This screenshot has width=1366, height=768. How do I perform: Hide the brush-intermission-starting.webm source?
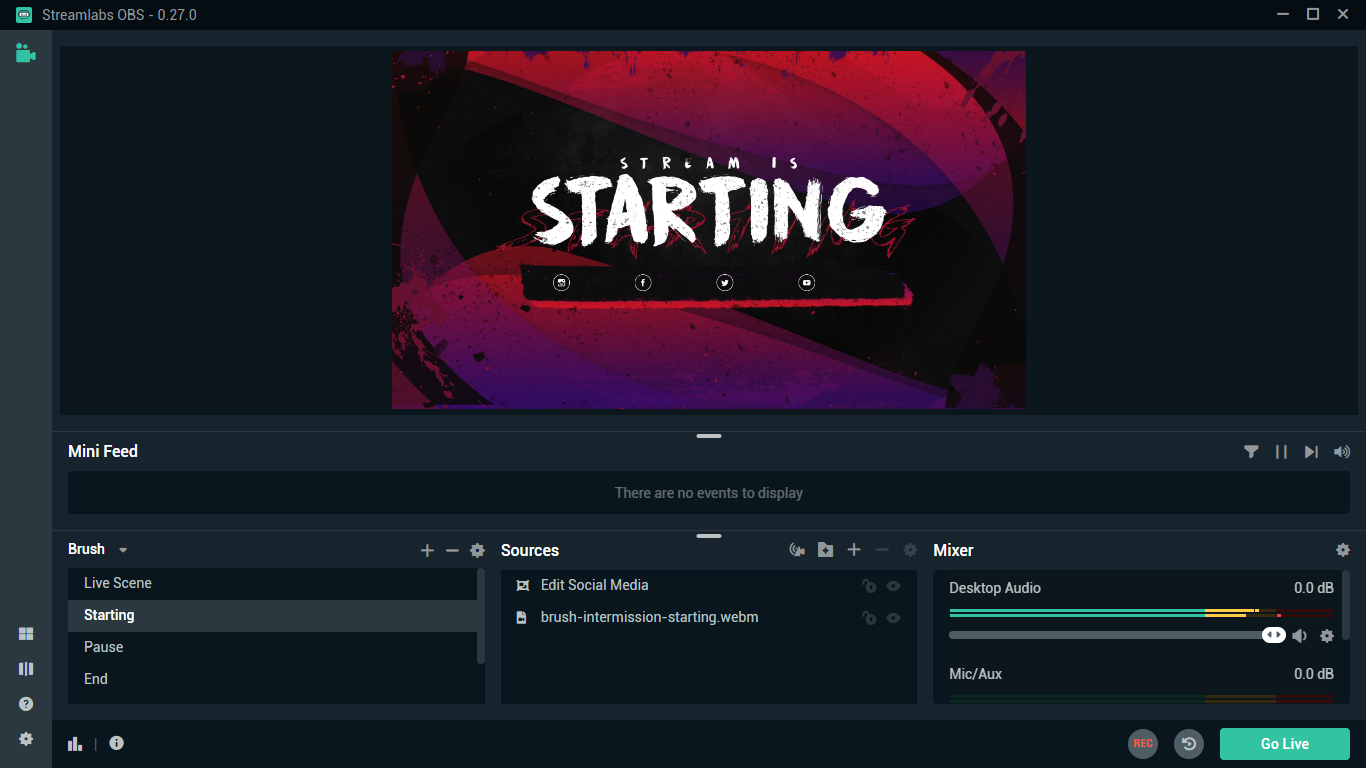[x=893, y=618]
